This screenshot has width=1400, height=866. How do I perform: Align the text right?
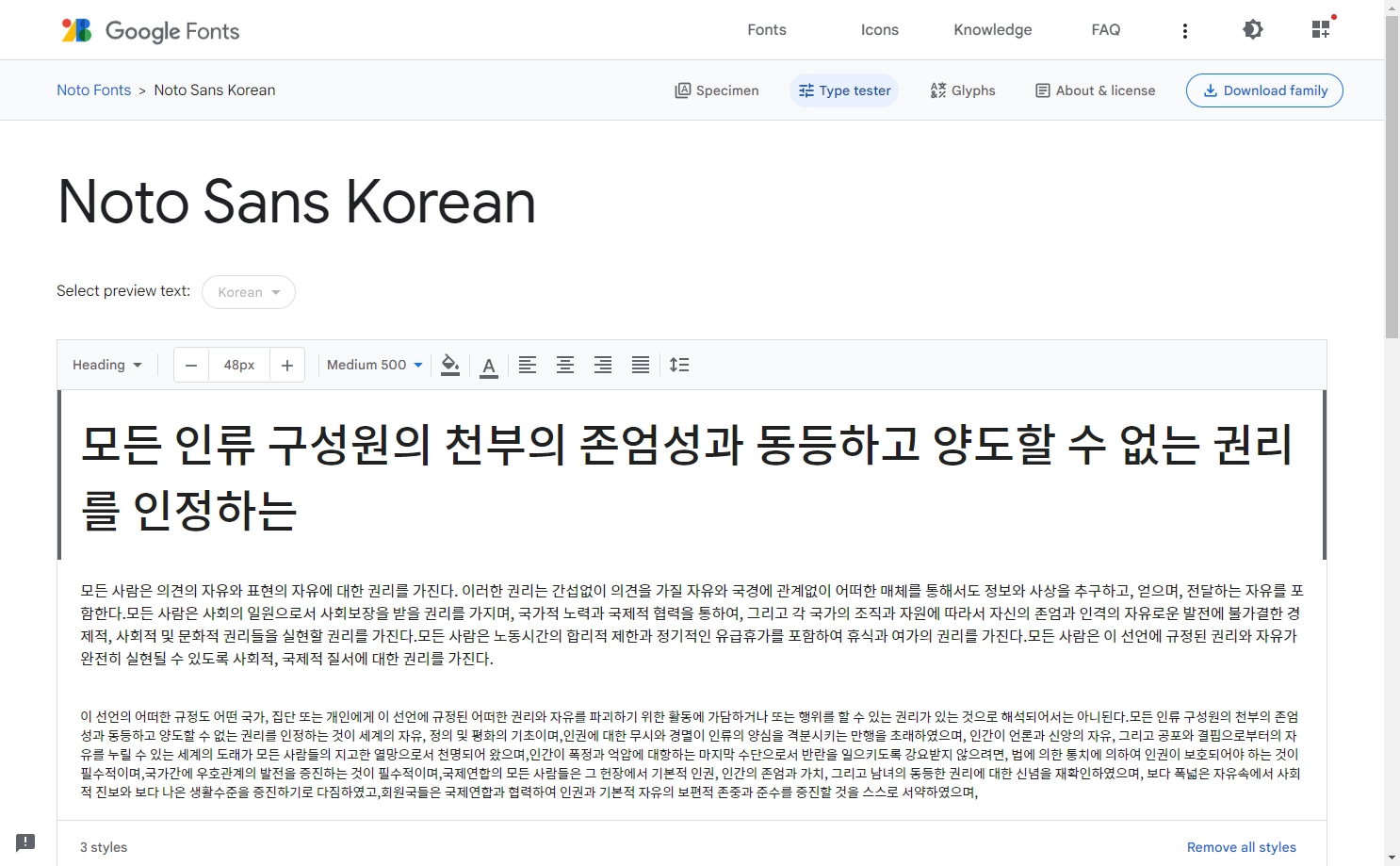click(x=603, y=365)
